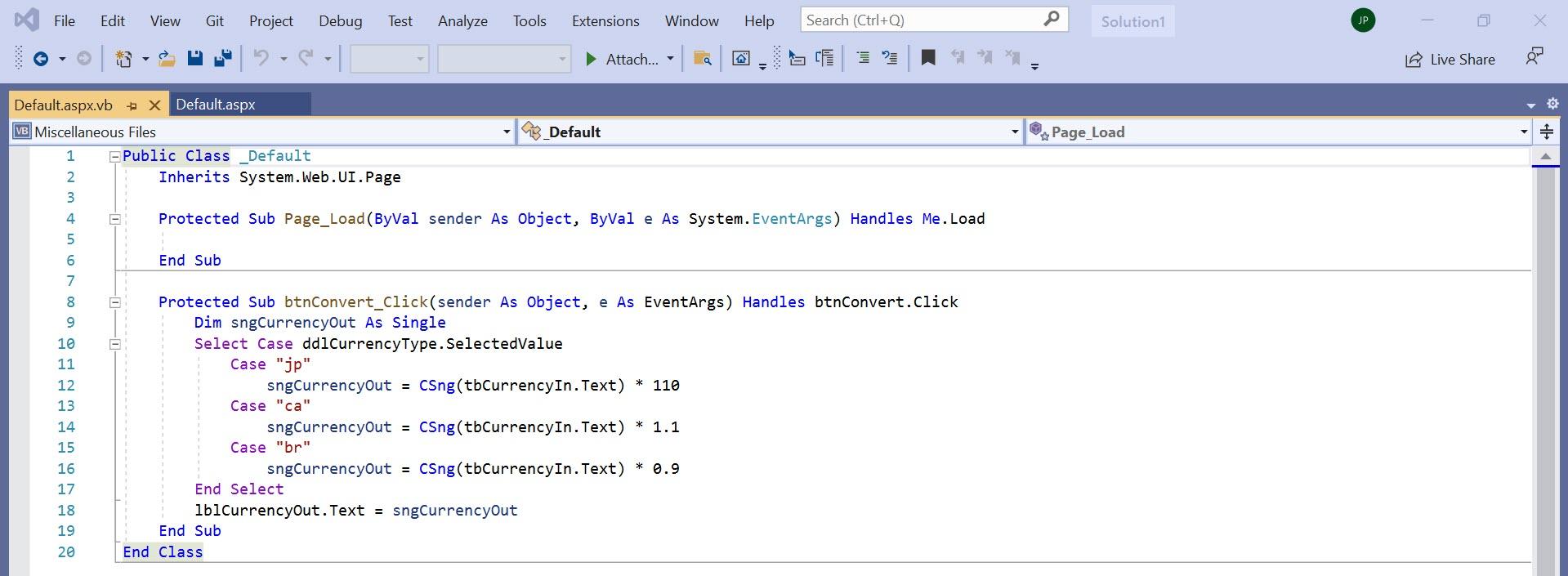Collapse the Public Class _Default region
The image size is (1568, 576).
114,156
